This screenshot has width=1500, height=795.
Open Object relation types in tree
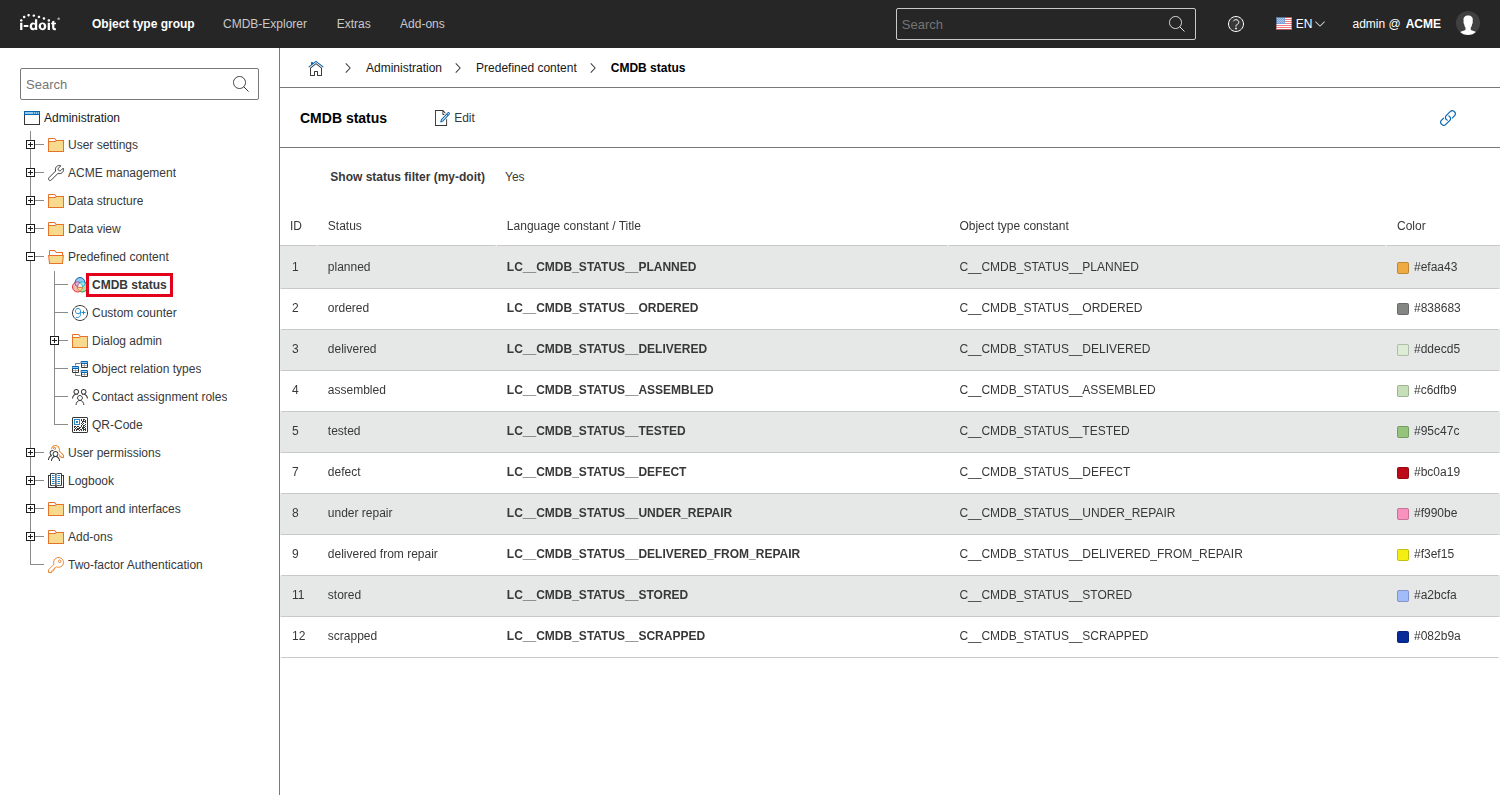(146, 369)
